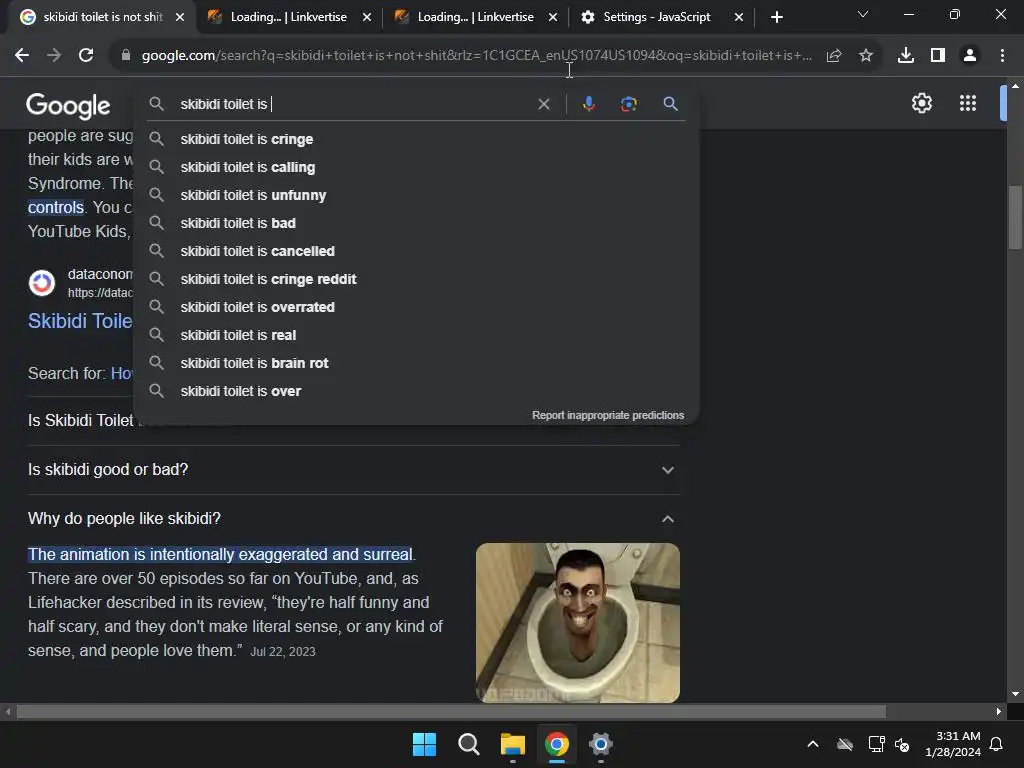Select suggestion skibidi toilet is cancelled
This screenshot has height=768, width=1024.
click(416, 251)
